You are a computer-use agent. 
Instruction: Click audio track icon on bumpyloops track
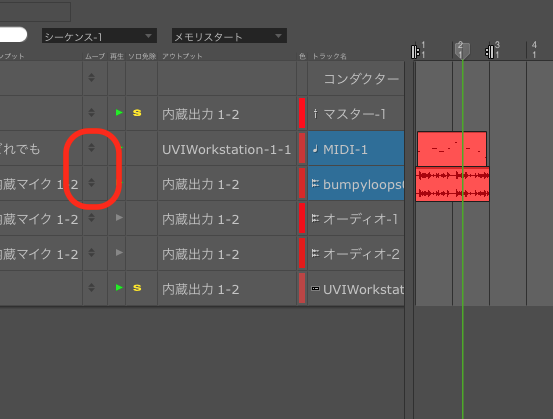pyautogui.click(x=315, y=183)
